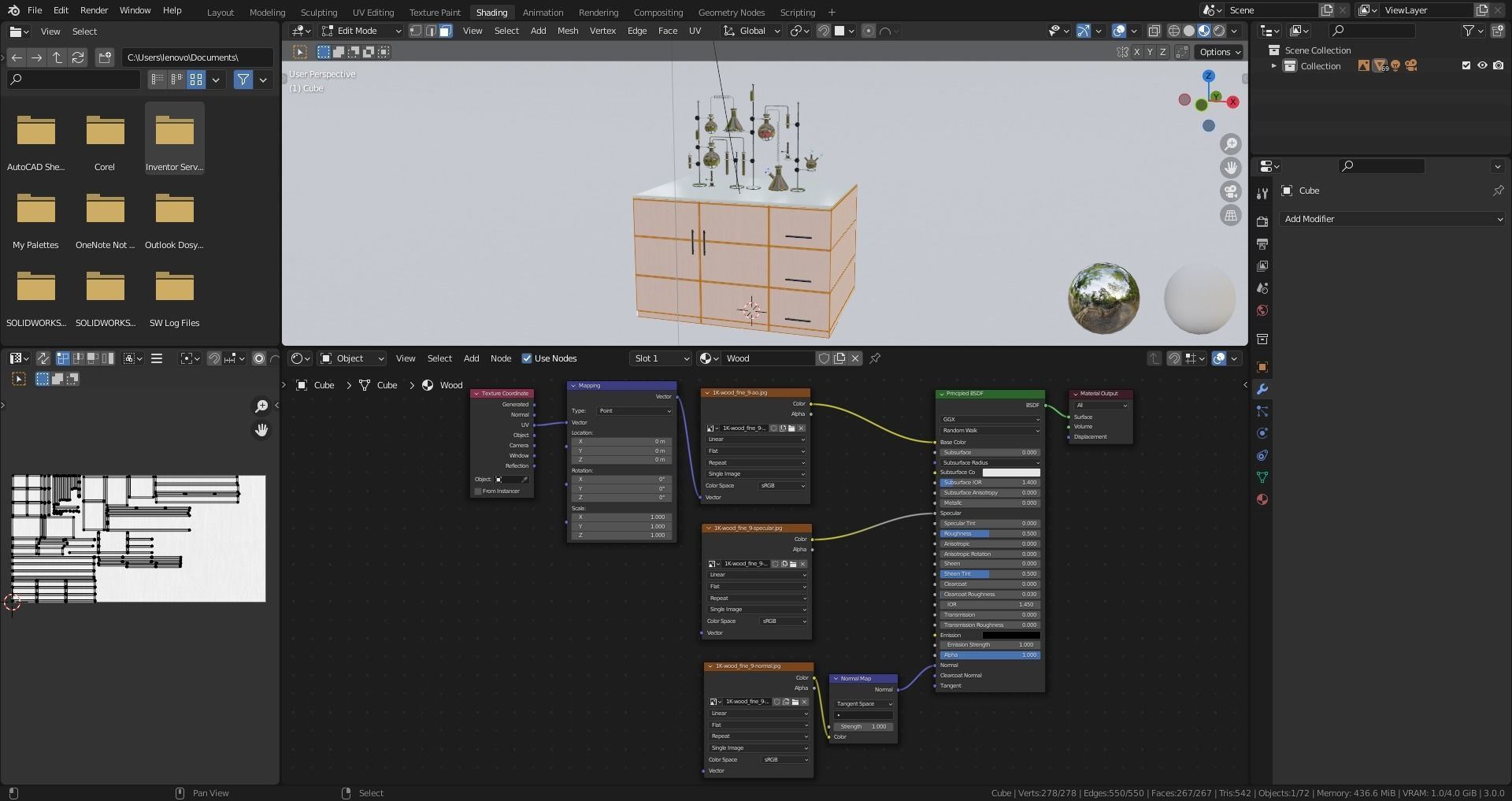1512x801 pixels.
Task: Open the Object Data properties tab icon
Action: click(x=1262, y=477)
